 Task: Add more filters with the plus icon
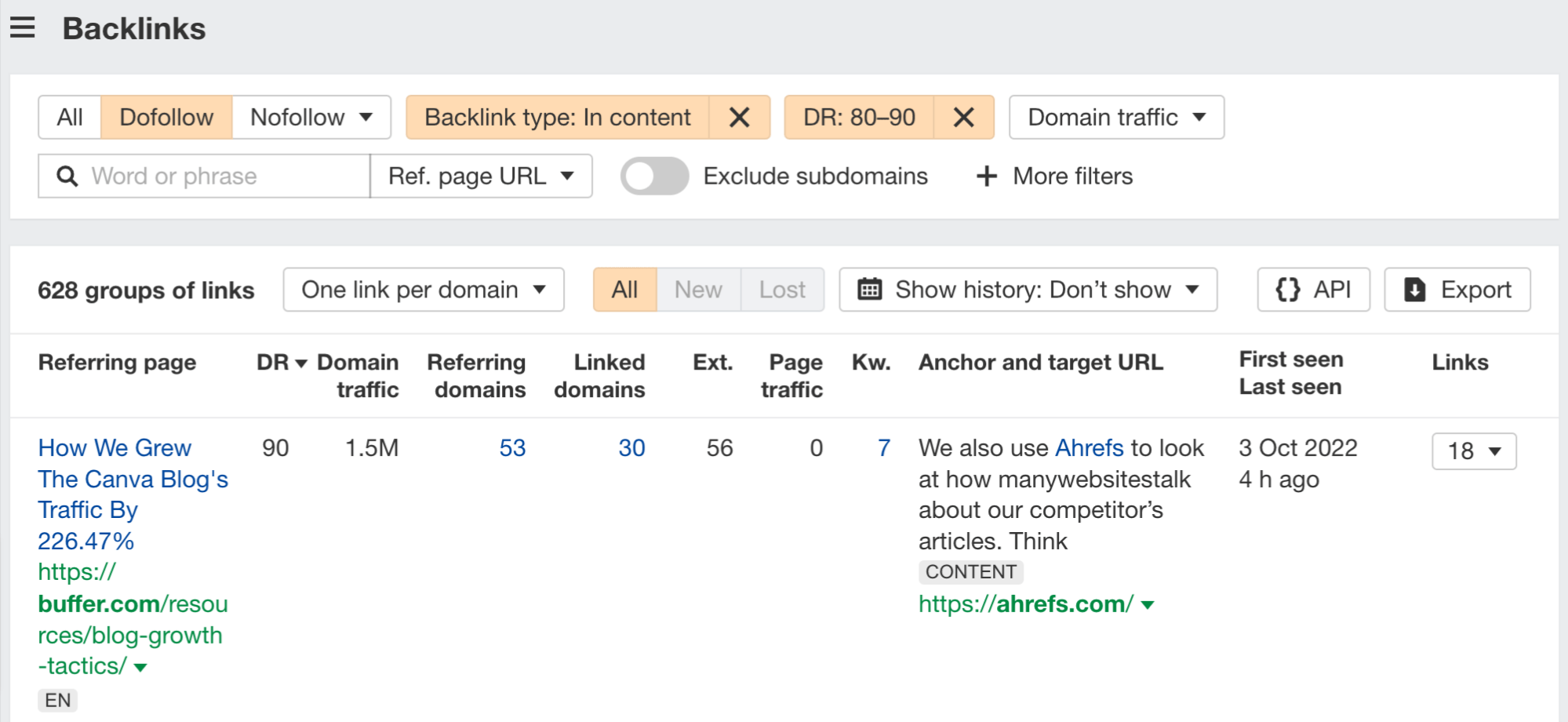coord(986,176)
